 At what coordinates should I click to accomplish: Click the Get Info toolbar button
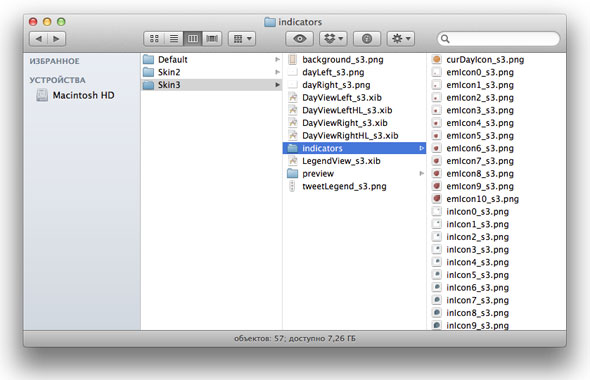click(367, 39)
